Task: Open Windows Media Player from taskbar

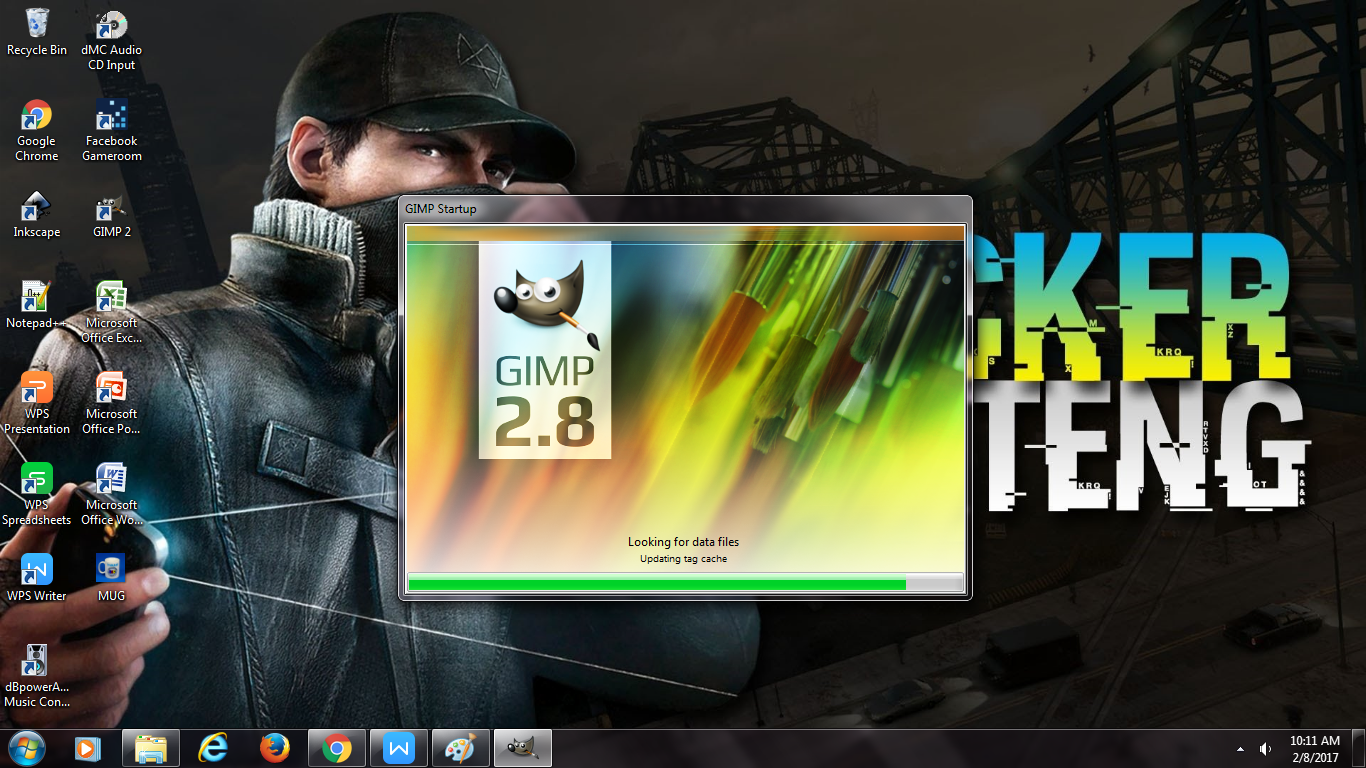Action: pos(89,748)
